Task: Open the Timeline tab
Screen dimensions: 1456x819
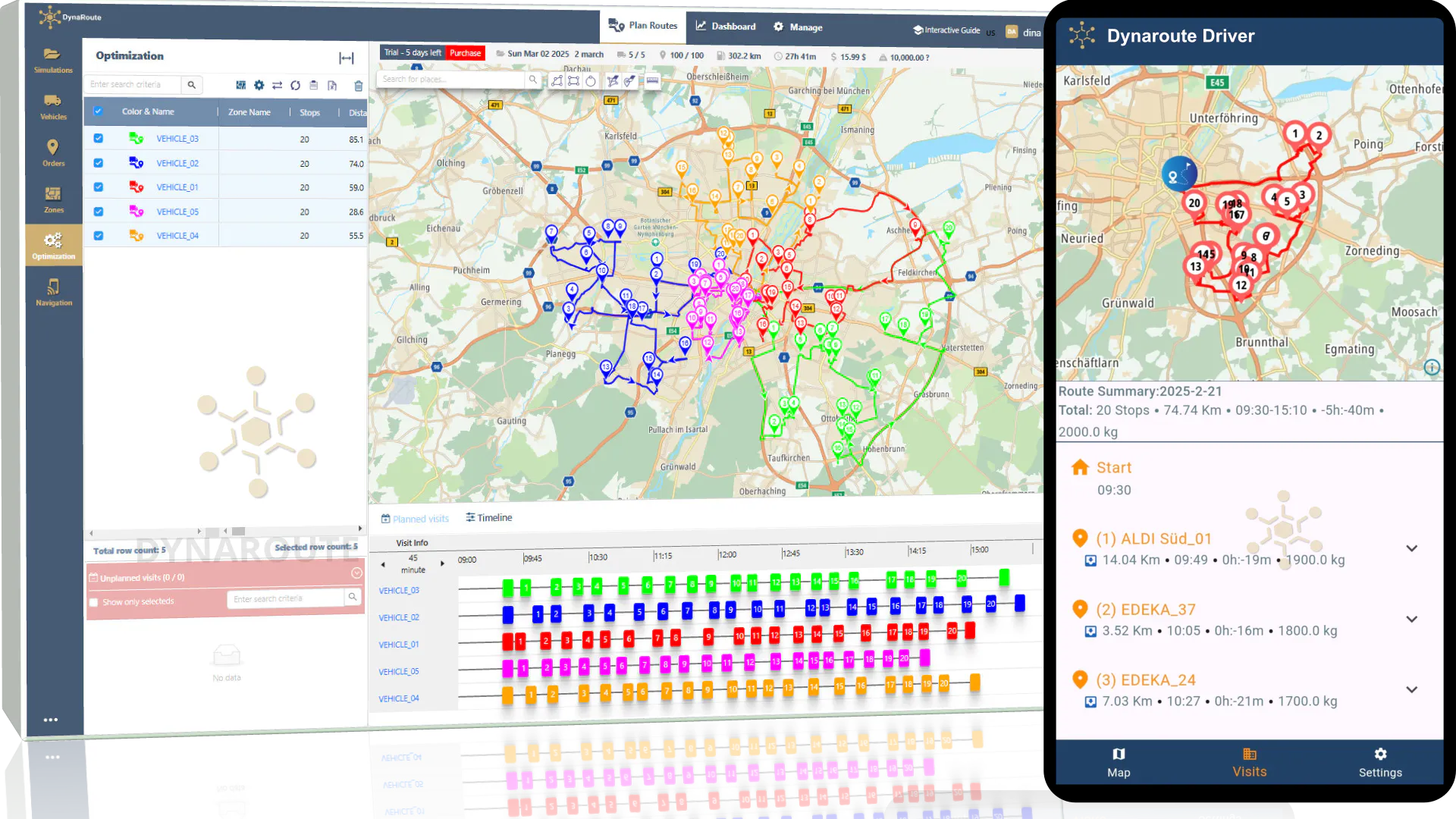Action: tap(489, 517)
